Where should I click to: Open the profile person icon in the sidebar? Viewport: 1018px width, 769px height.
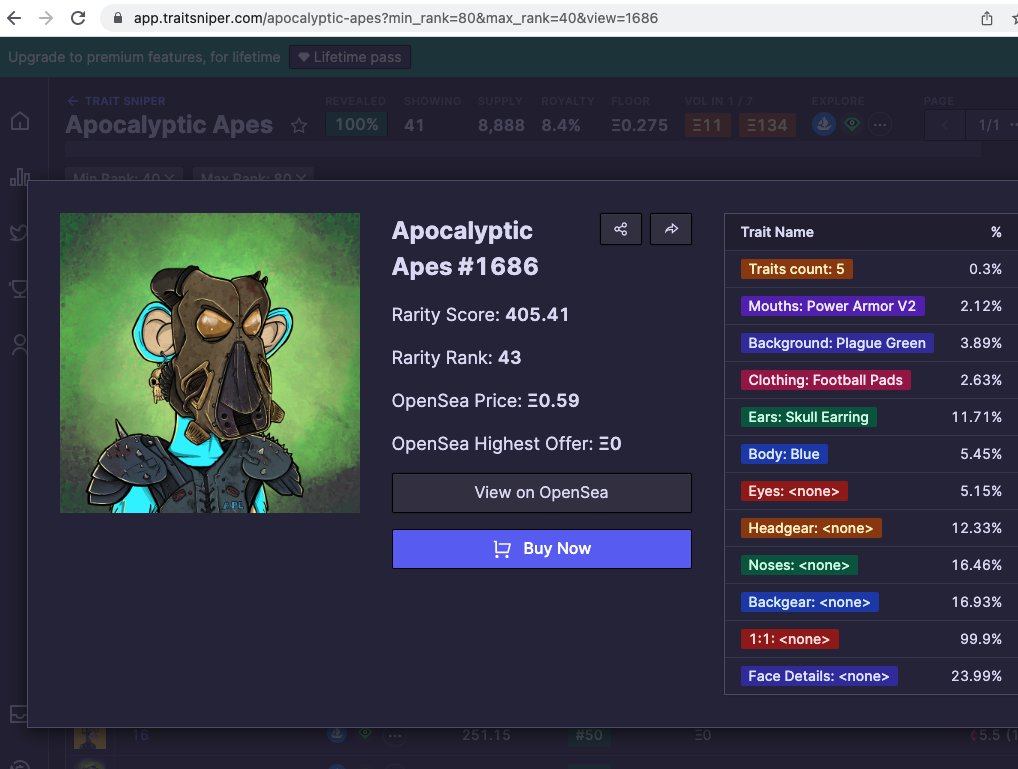(19, 345)
